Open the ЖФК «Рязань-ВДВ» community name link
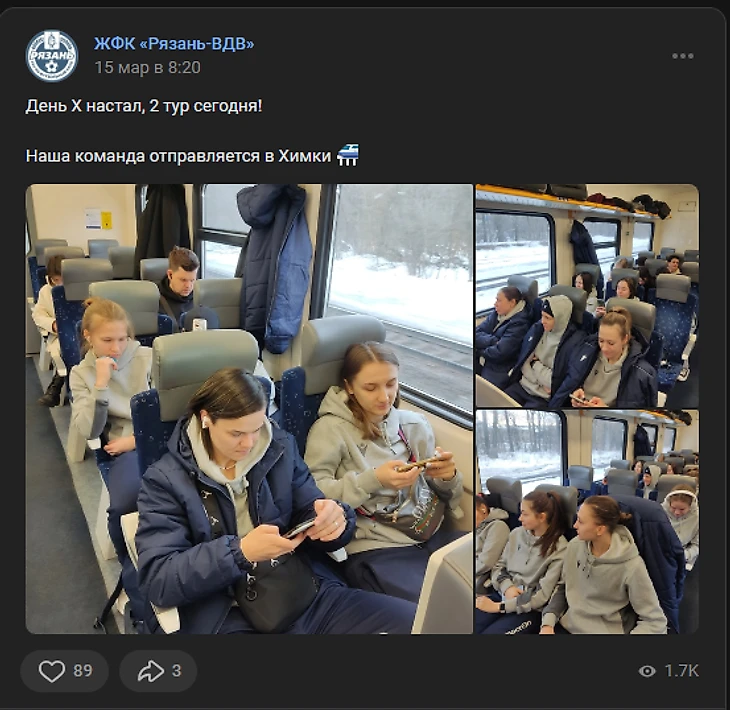The height and width of the screenshot is (710, 730). tap(174, 43)
